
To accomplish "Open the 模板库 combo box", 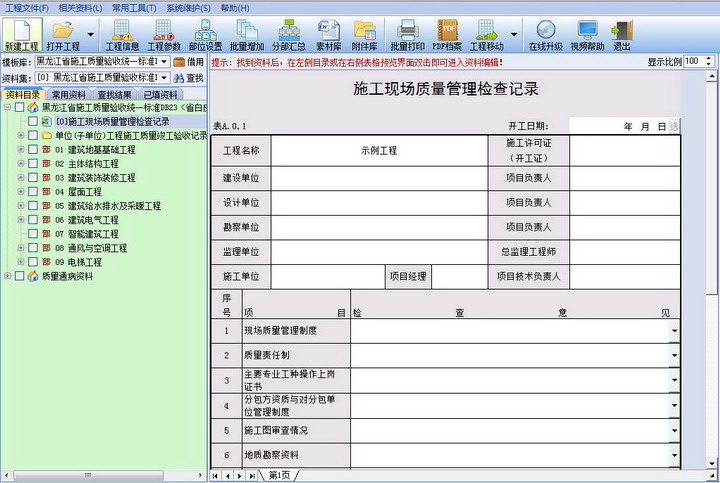I will (x=103, y=62).
